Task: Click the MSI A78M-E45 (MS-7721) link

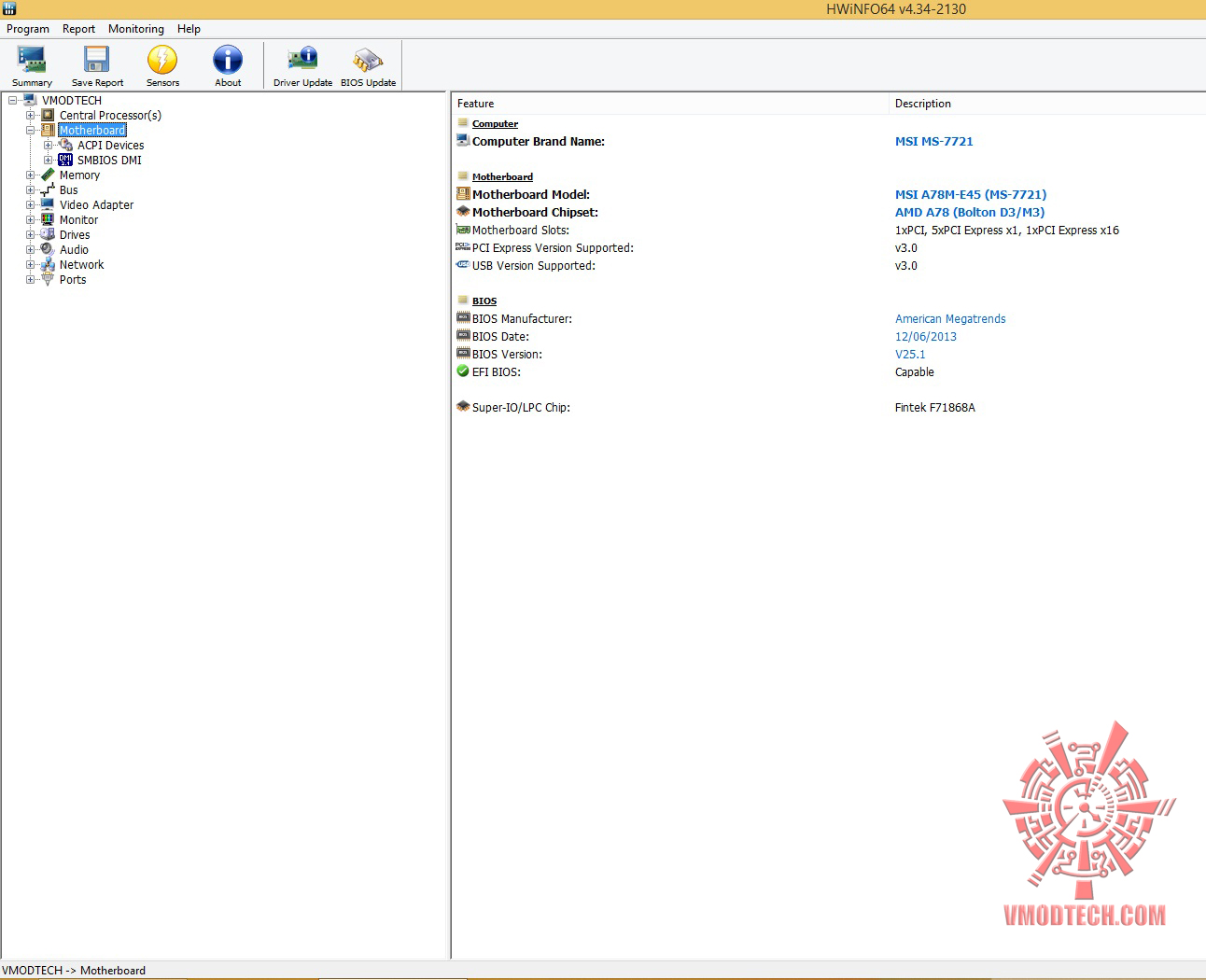Action: tap(971, 195)
